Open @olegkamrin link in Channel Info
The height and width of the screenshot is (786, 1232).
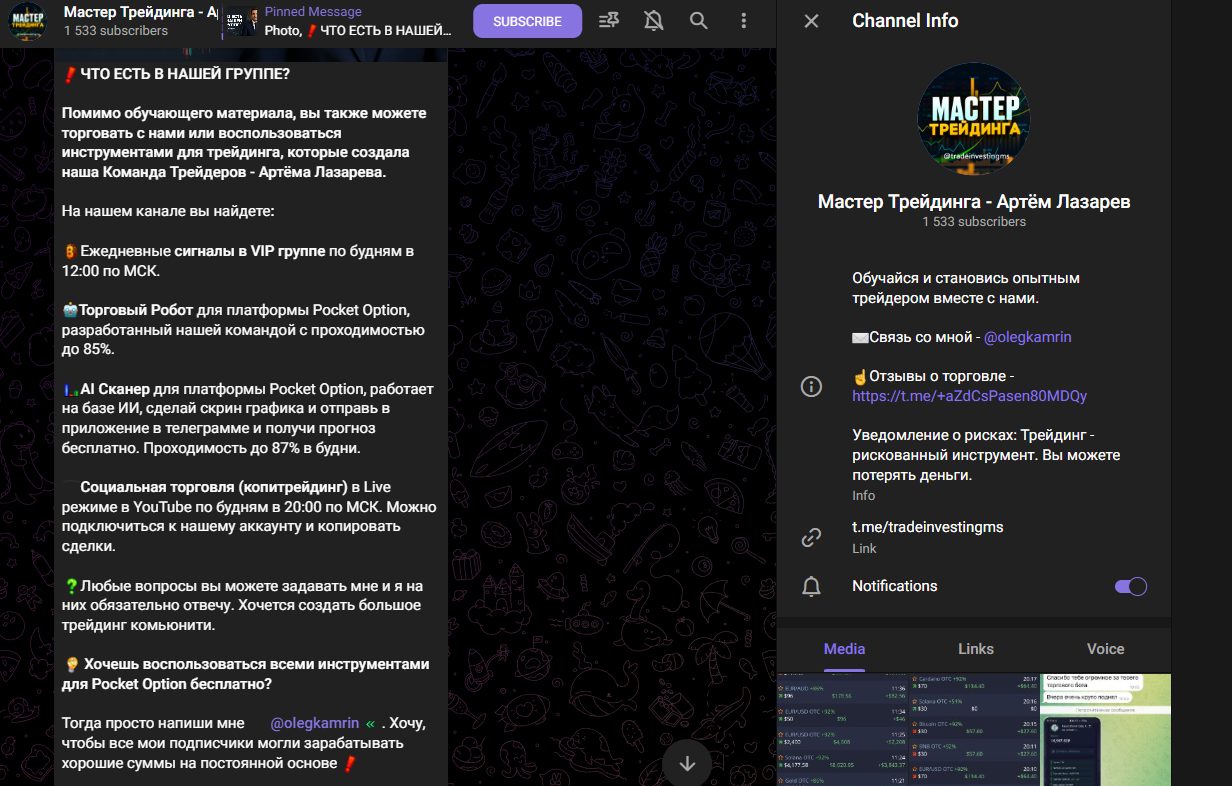pyautogui.click(x=1028, y=338)
